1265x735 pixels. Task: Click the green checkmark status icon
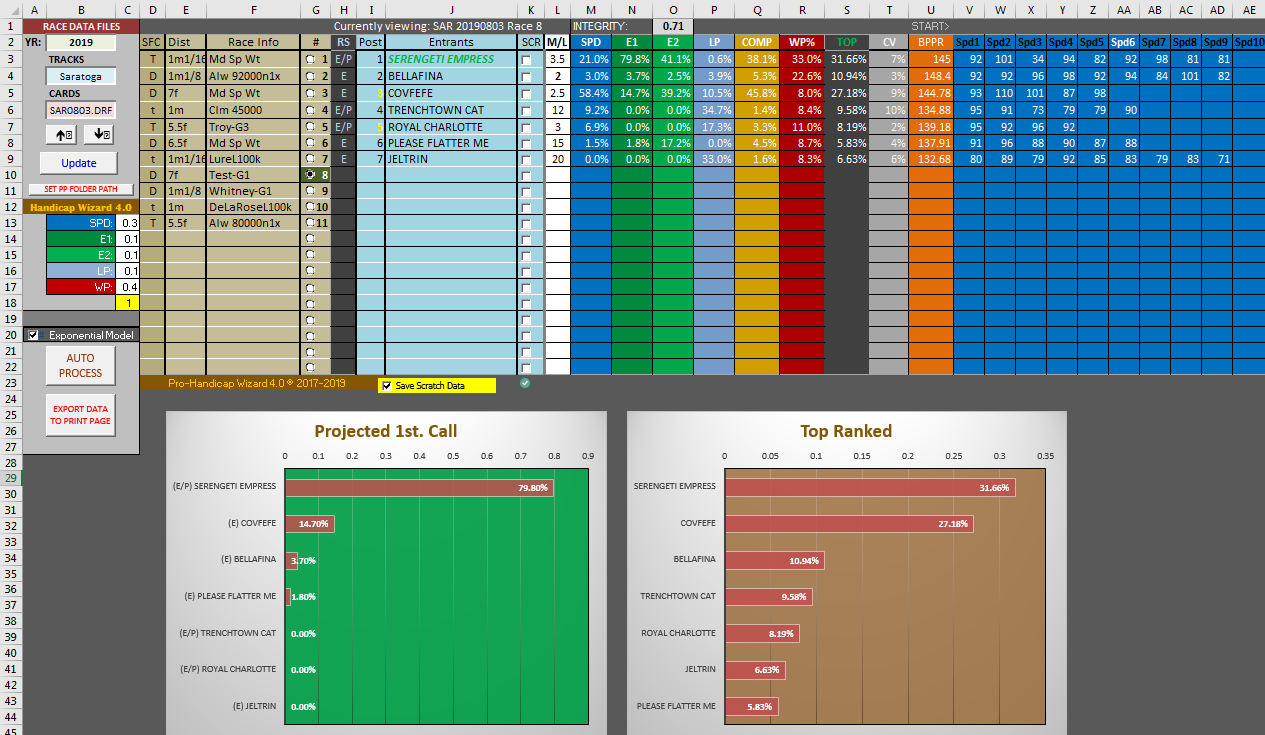(526, 383)
